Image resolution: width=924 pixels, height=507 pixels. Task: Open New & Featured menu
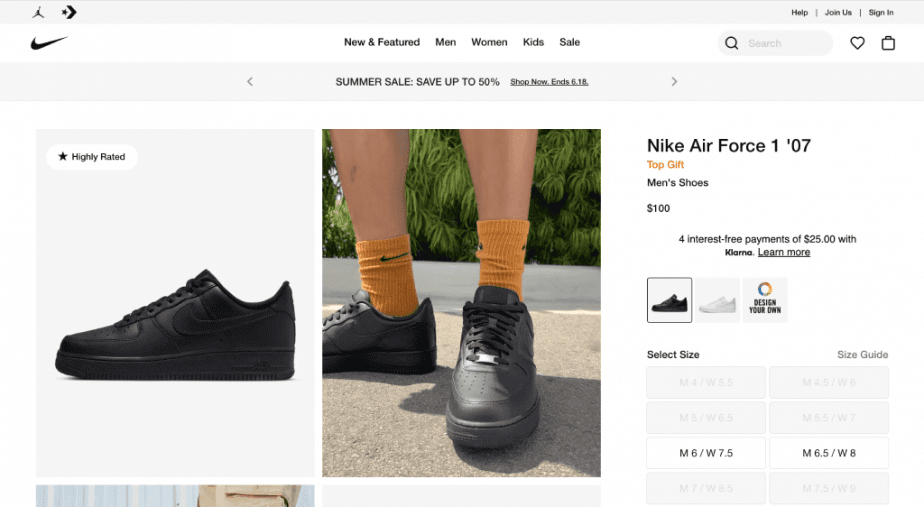pos(382,42)
